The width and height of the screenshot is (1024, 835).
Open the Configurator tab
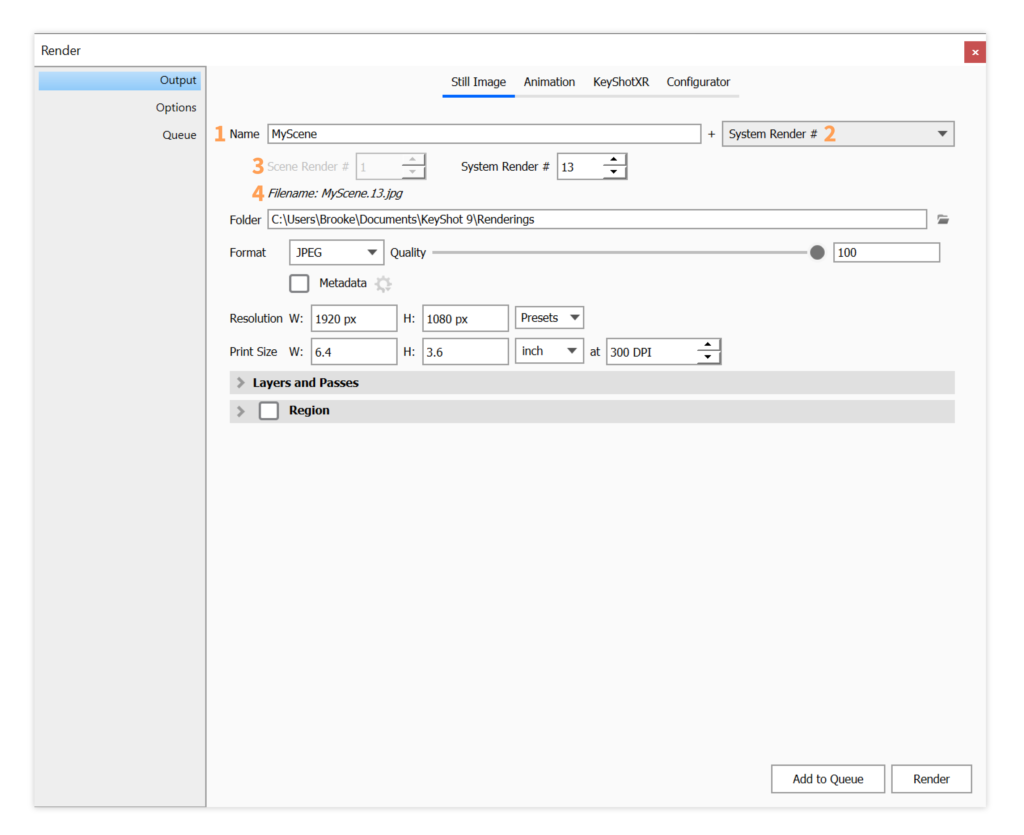point(698,82)
